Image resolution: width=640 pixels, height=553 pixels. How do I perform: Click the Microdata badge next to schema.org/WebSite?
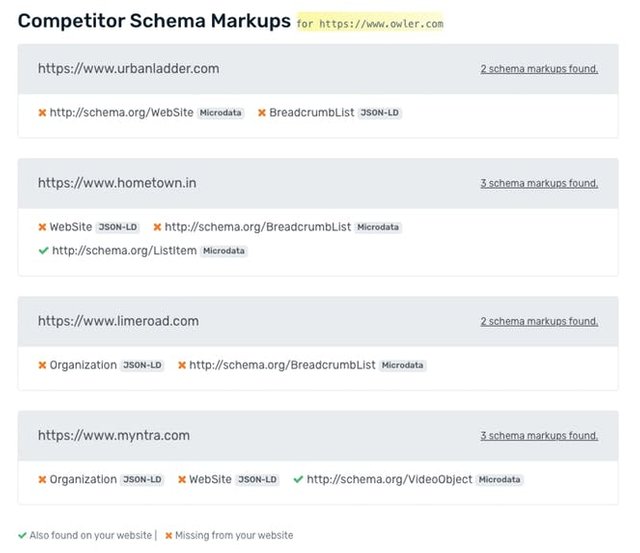click(220, 113)
